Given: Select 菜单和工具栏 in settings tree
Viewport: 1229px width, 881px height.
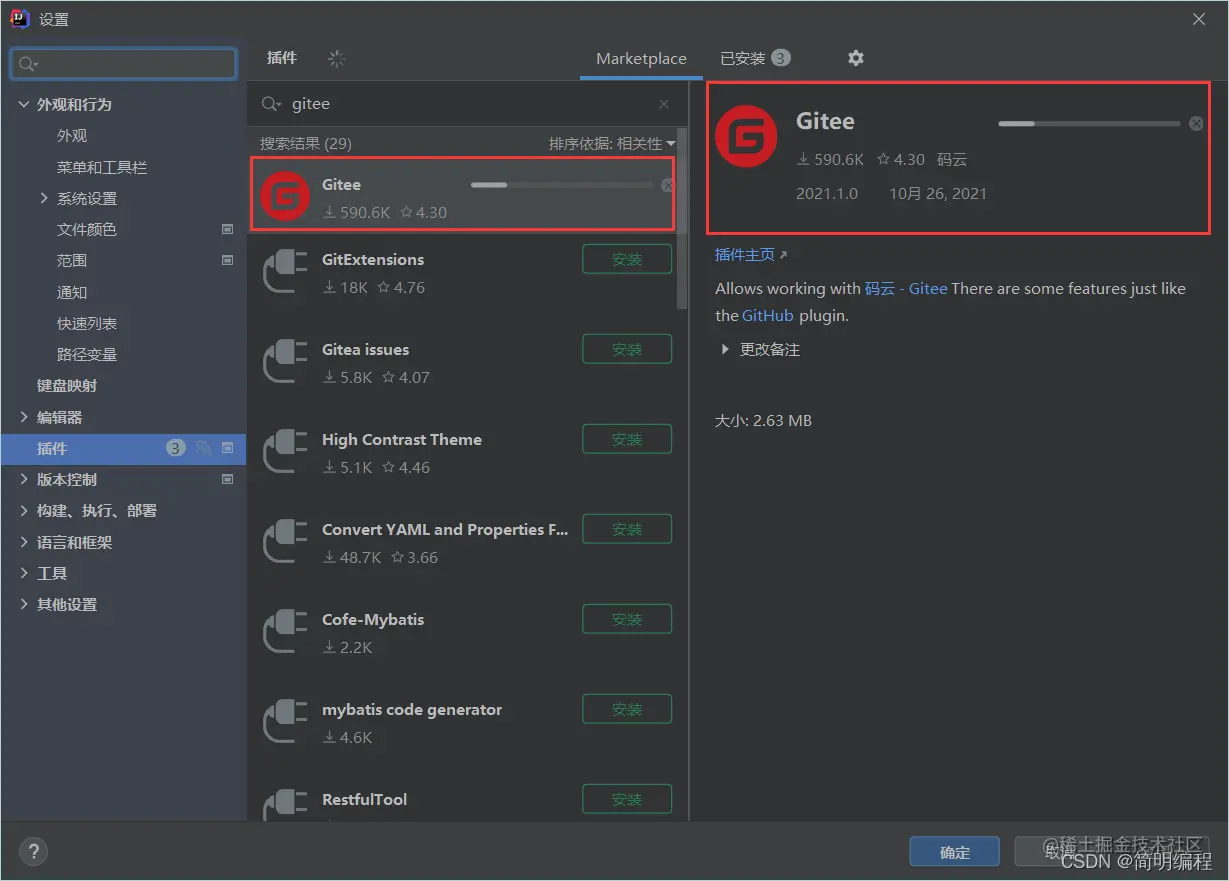Looking at the screenshot, I should click(102, 167).
